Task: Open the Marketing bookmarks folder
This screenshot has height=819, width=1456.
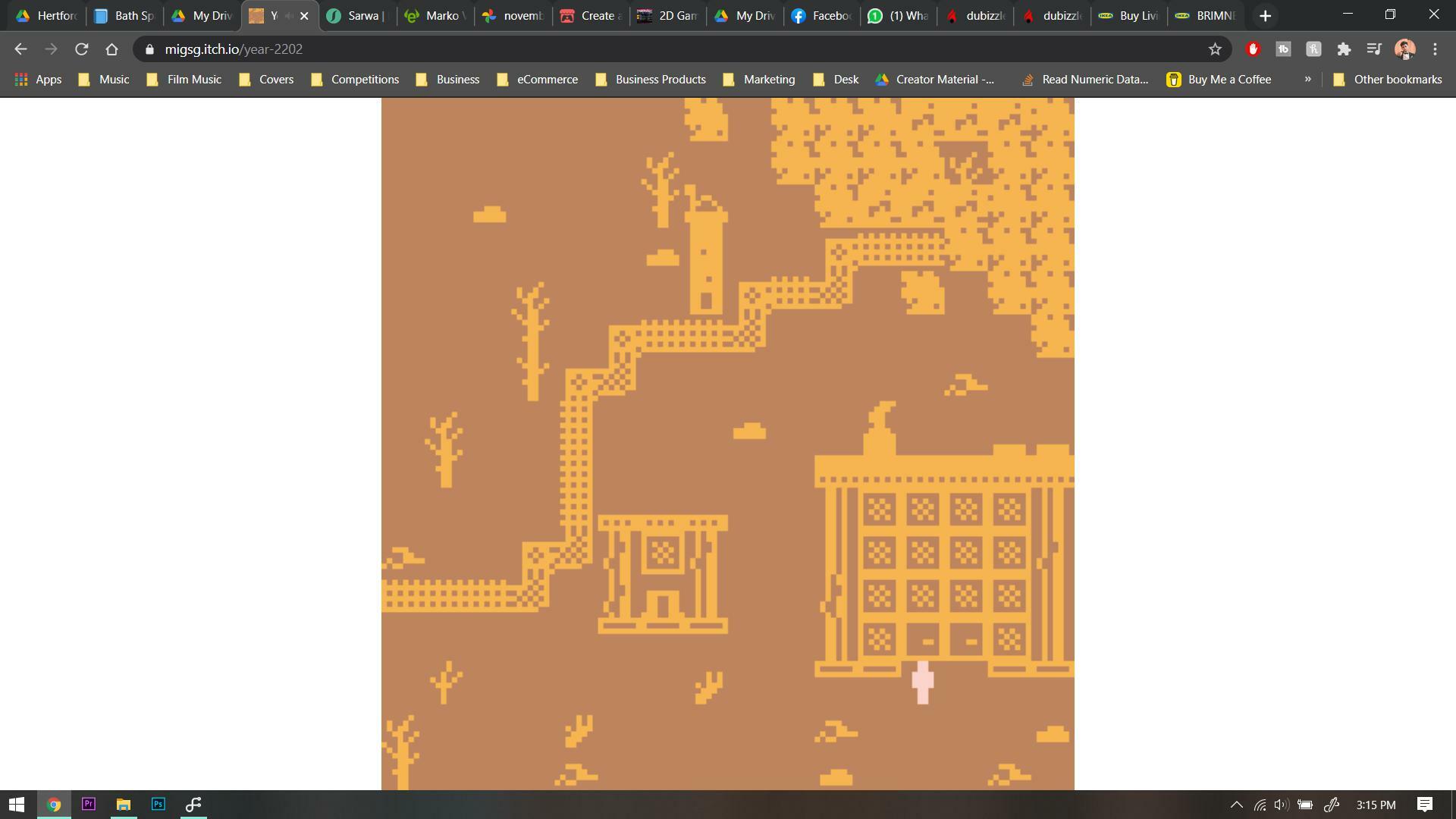Action: pyautogui.click(x=759, y=80)
